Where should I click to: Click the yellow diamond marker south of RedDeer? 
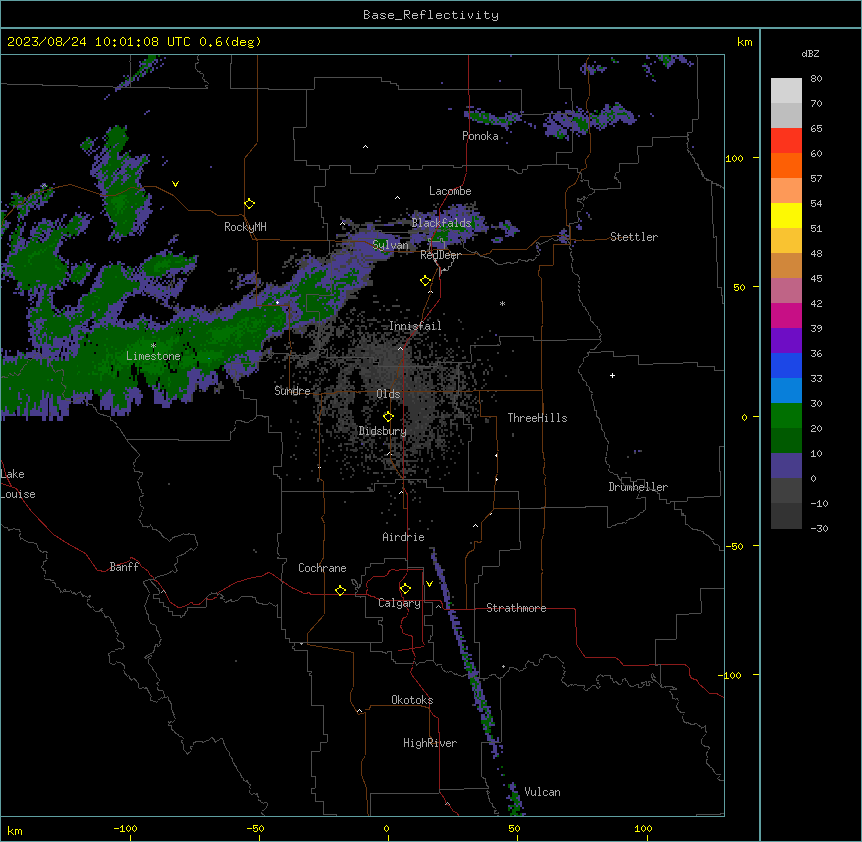point(426,281)
